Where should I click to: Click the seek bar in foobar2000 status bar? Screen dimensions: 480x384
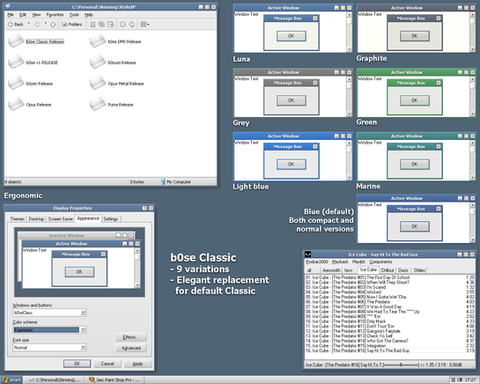coord(401,365)
